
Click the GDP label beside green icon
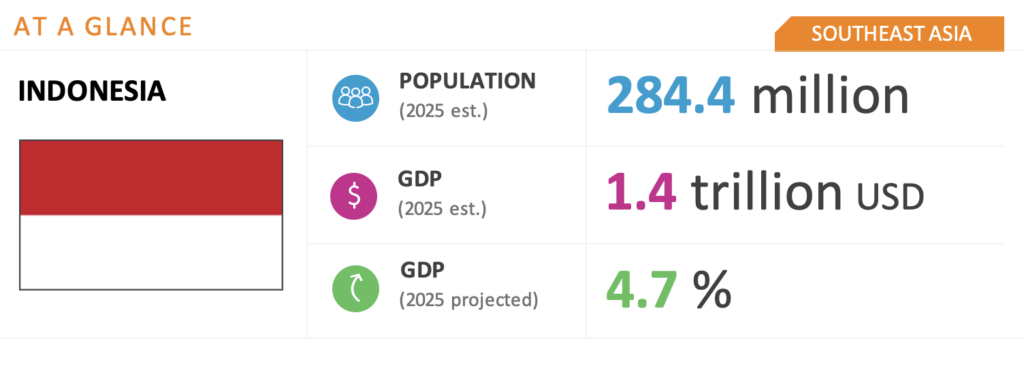422,270
